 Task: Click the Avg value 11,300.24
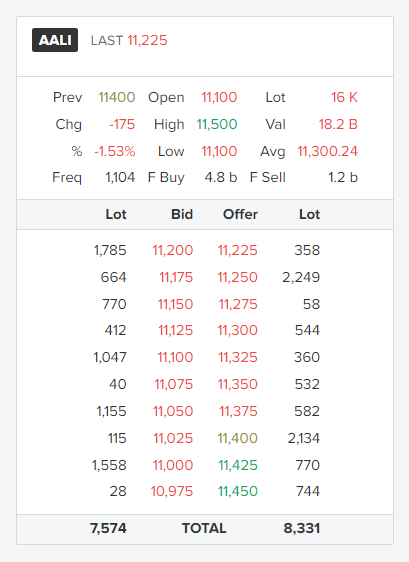click(x=328, y=151)
